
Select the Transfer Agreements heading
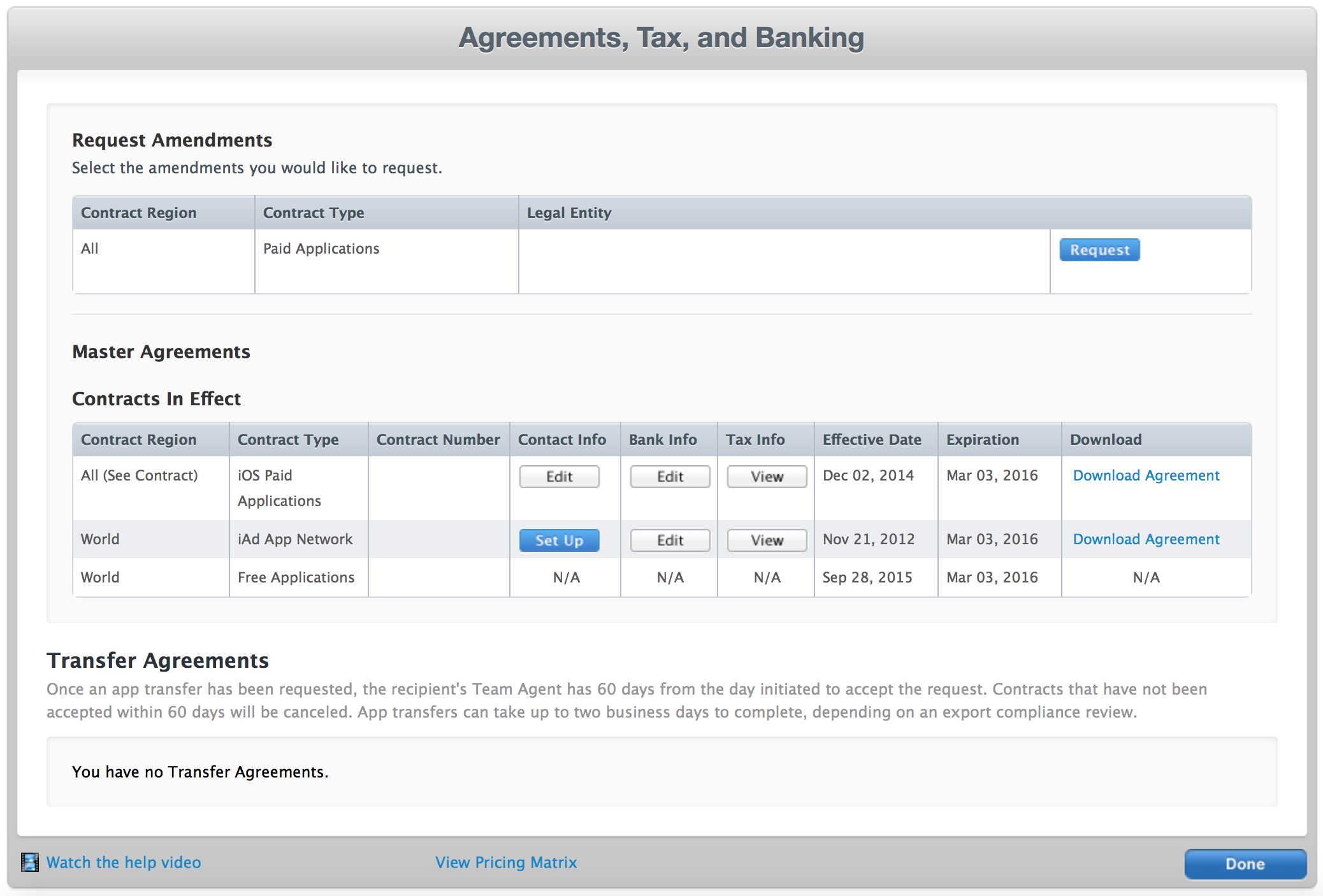point(158,661)
